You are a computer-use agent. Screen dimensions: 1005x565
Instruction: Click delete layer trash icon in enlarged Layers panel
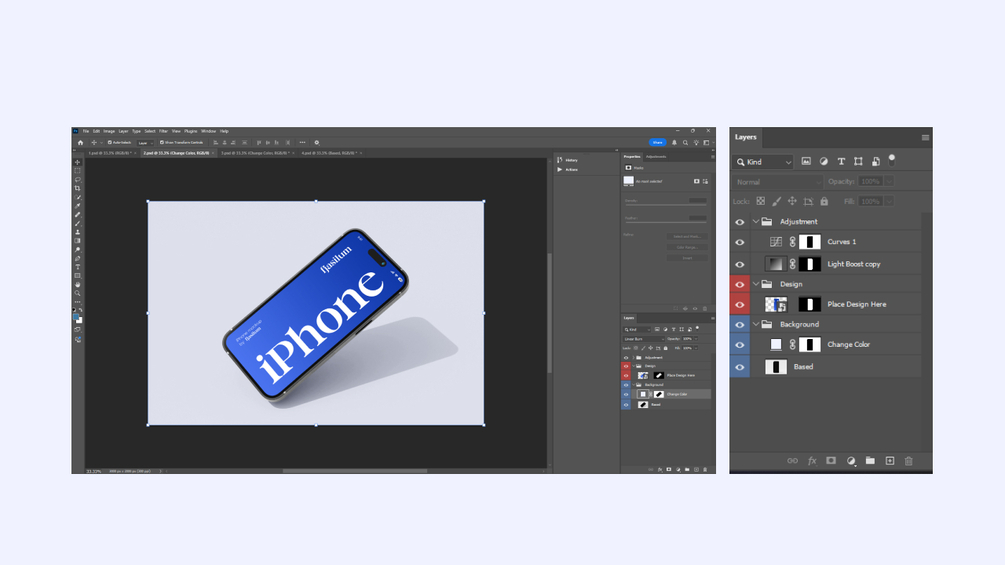(908, 461)
